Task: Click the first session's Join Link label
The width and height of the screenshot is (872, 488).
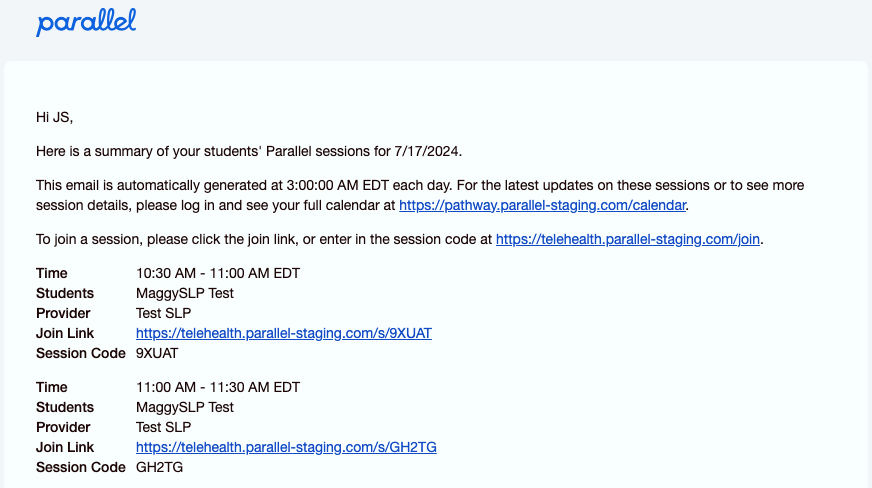Action: [x=65, y=333]
